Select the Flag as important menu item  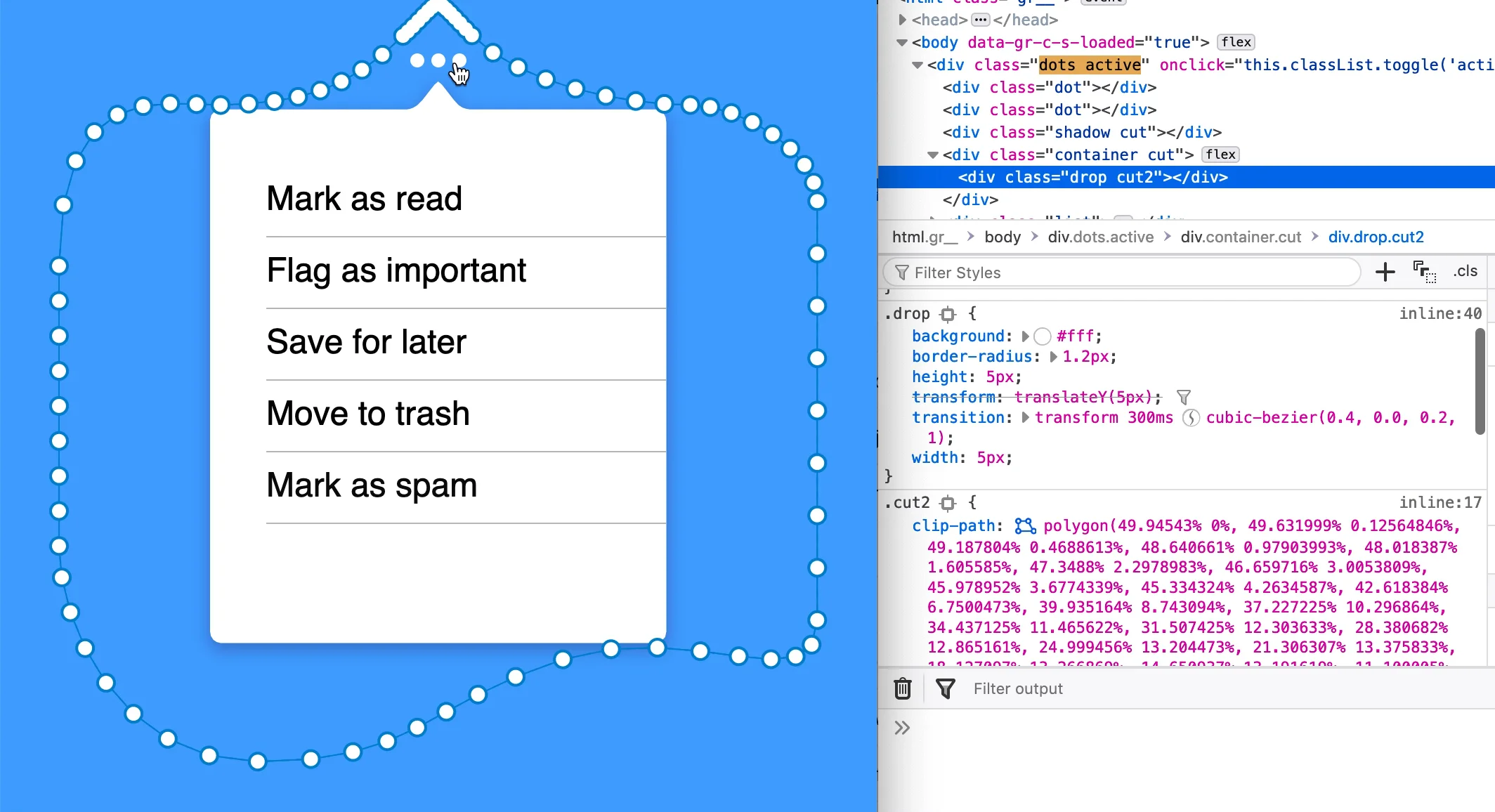click(x=396, y=270)
